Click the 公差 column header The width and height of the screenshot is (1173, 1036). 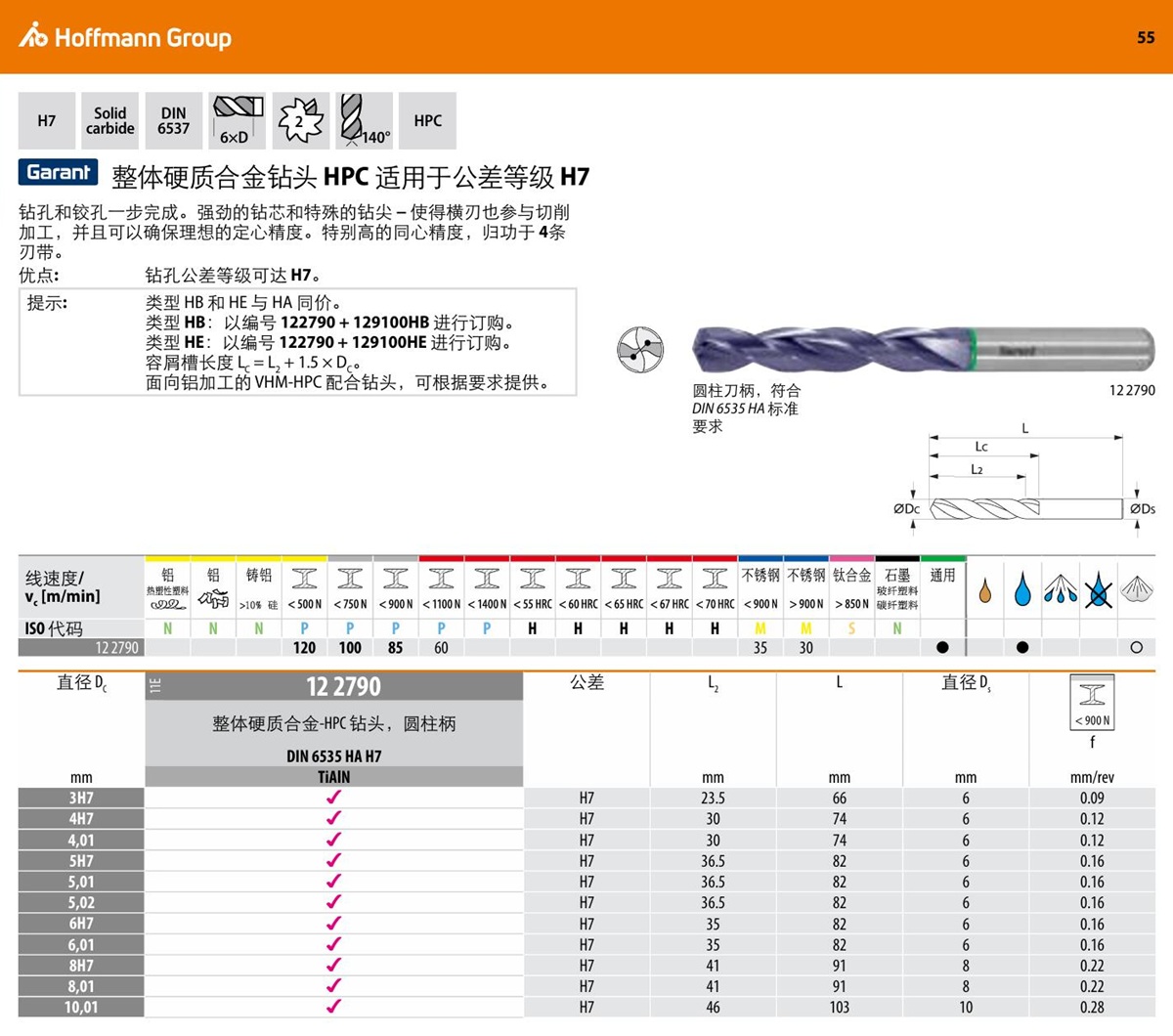586,682
